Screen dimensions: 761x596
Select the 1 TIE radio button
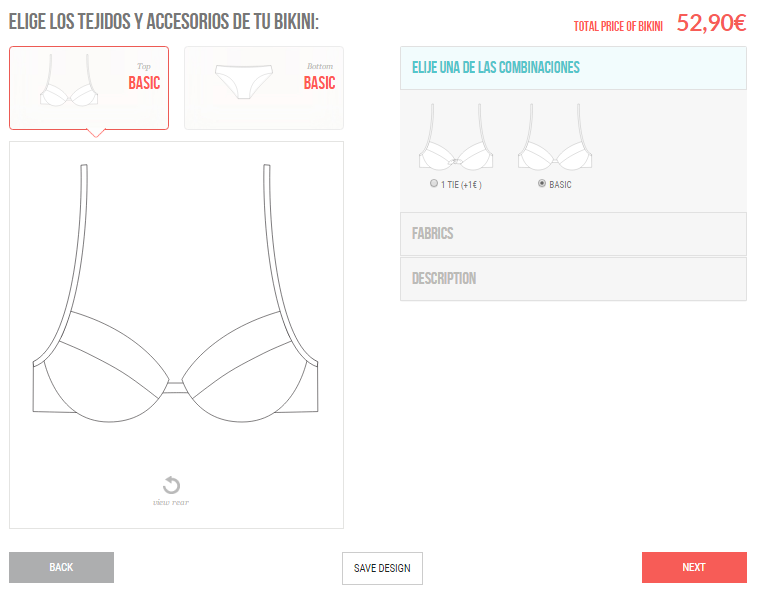pos(434,183)
